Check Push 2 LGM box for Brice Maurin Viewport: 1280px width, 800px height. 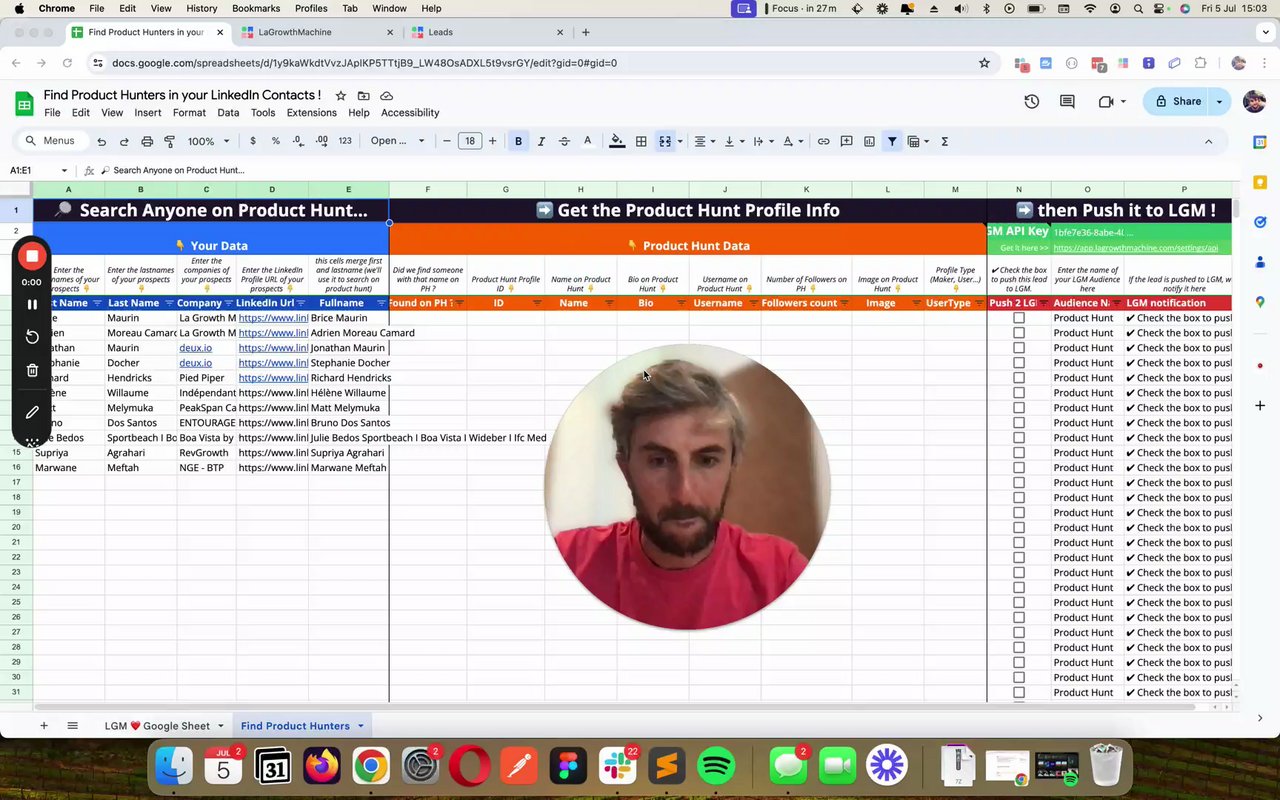[x=1019, y=318]
